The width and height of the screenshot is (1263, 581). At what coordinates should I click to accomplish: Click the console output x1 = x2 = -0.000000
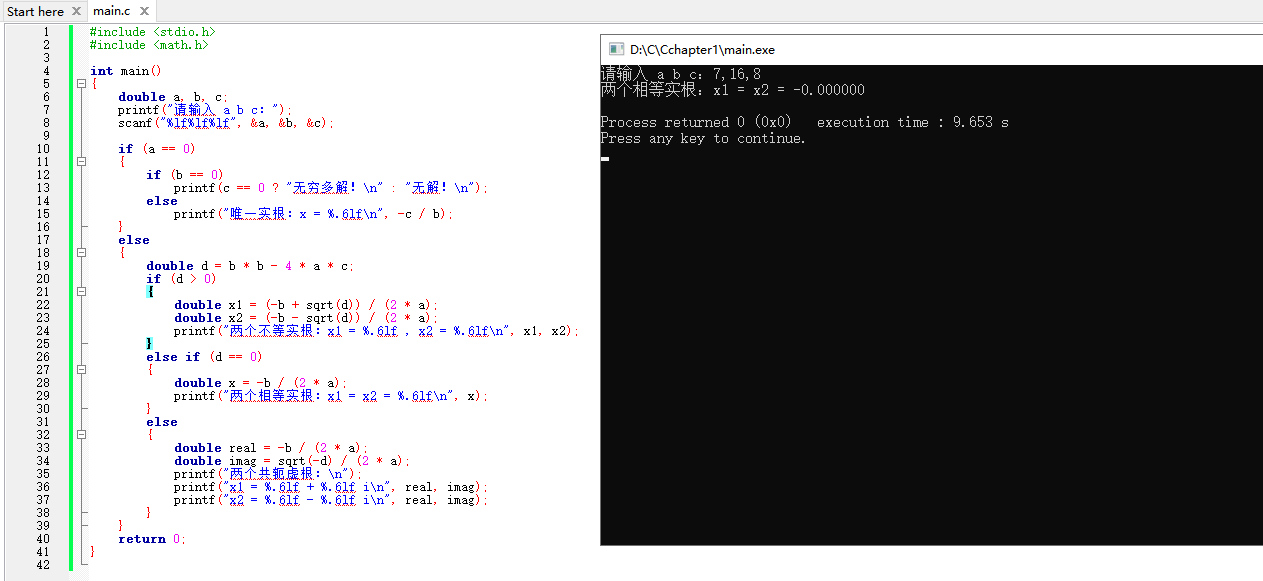pyautogui.click(x=788, y=90)
